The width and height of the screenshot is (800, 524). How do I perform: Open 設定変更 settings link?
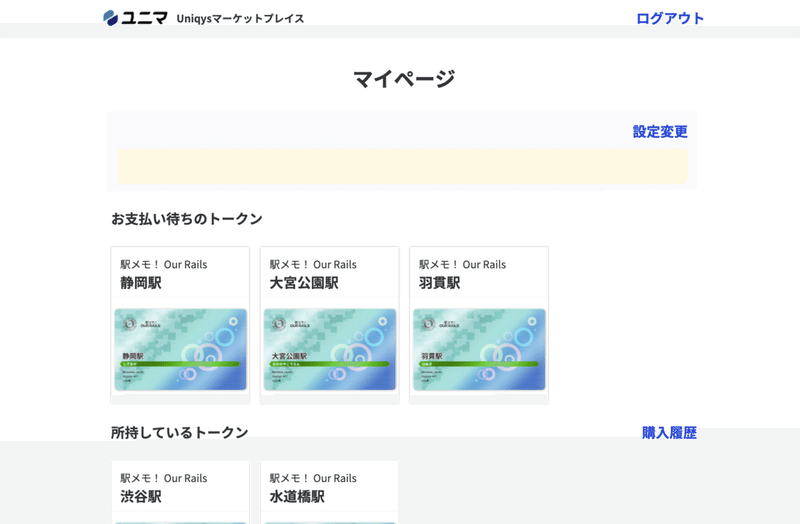click(x=660, y=132)
